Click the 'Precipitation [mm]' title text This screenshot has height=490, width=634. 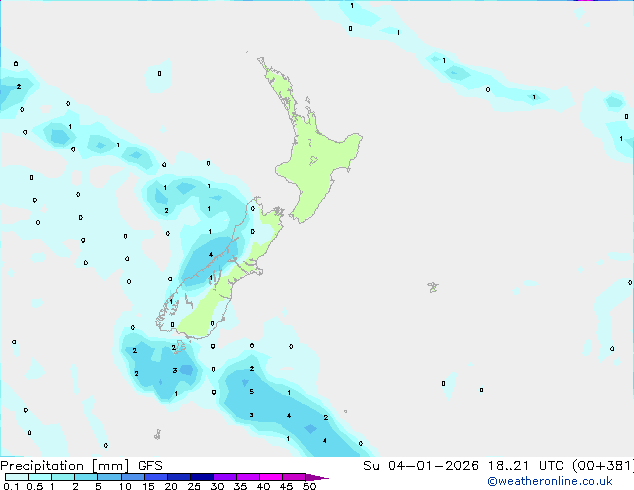click(x=65, y=466)
